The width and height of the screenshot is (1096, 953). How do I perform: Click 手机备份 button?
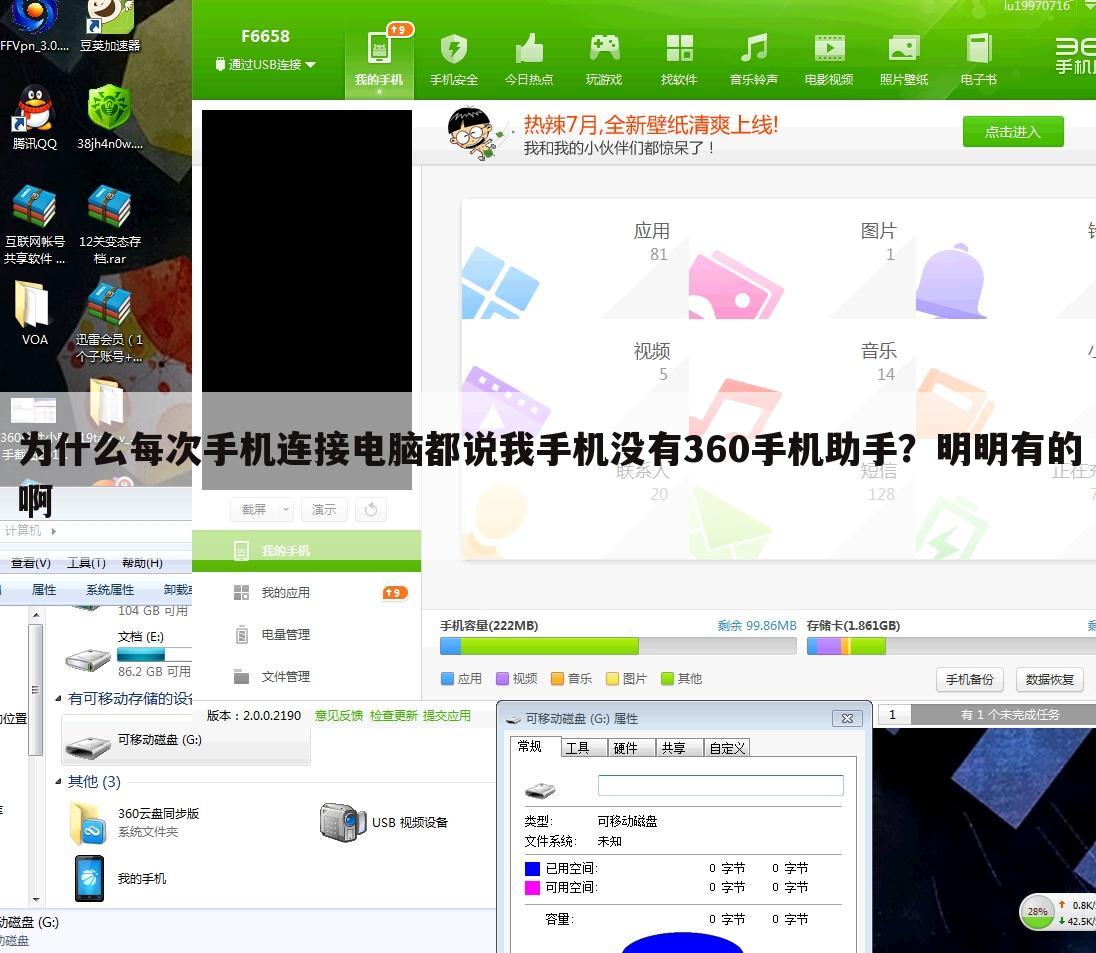pyautogui.click(x=969, y=680)
